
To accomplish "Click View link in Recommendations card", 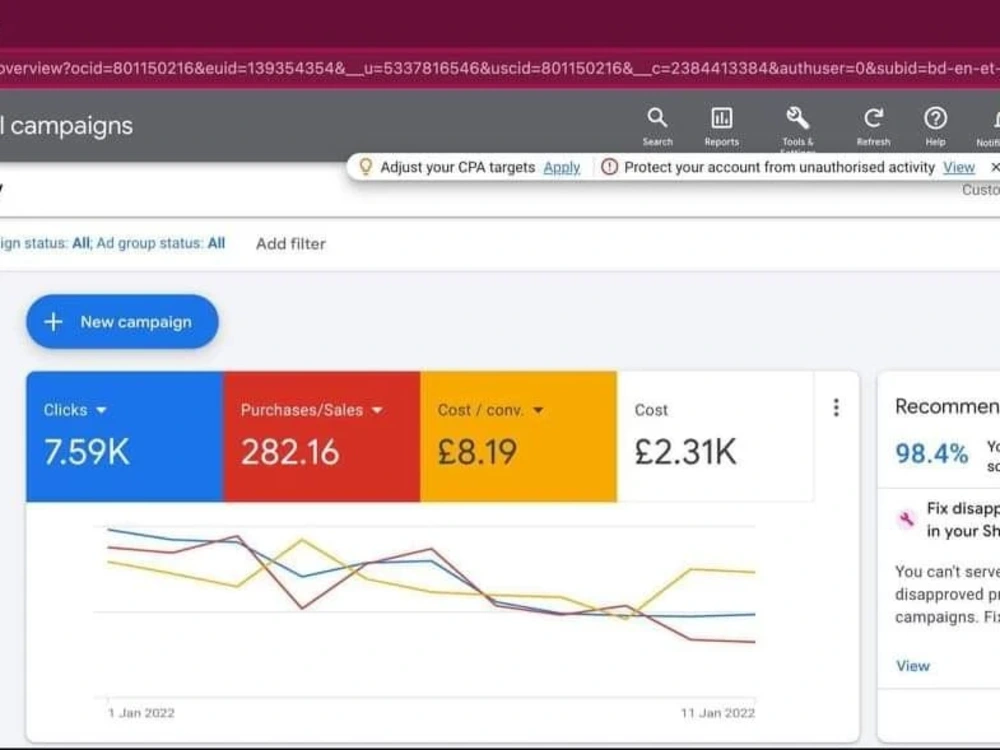I will click(913, 666).
